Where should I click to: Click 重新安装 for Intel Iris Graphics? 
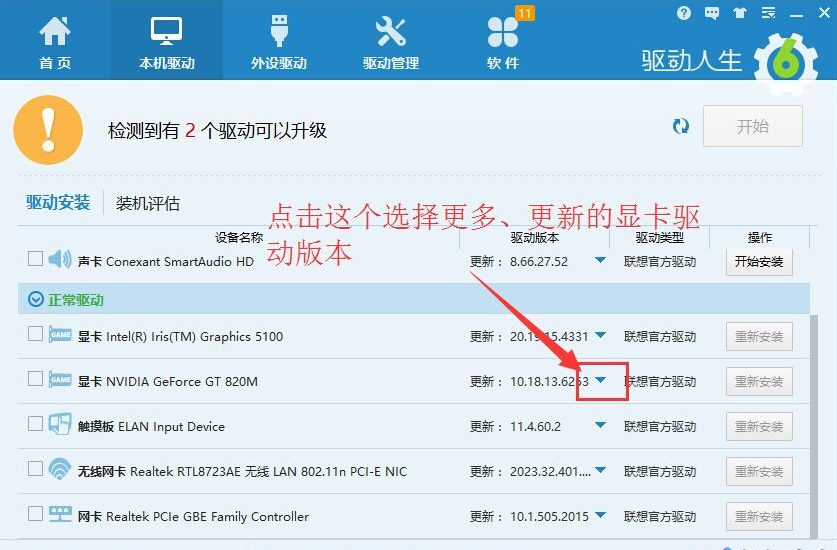click(x=759, y=336)
